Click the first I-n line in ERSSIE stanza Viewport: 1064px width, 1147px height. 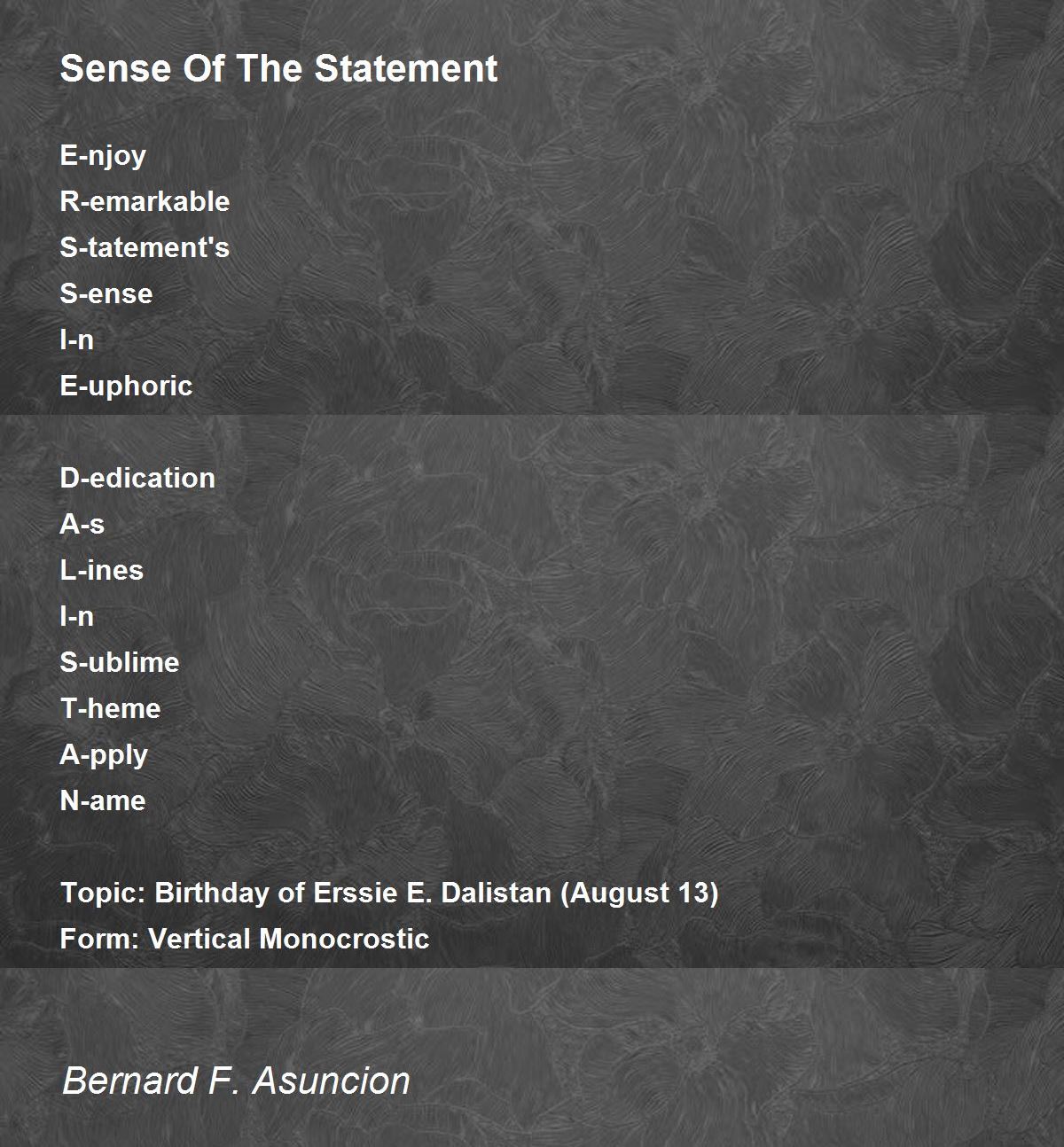point(77,339)
